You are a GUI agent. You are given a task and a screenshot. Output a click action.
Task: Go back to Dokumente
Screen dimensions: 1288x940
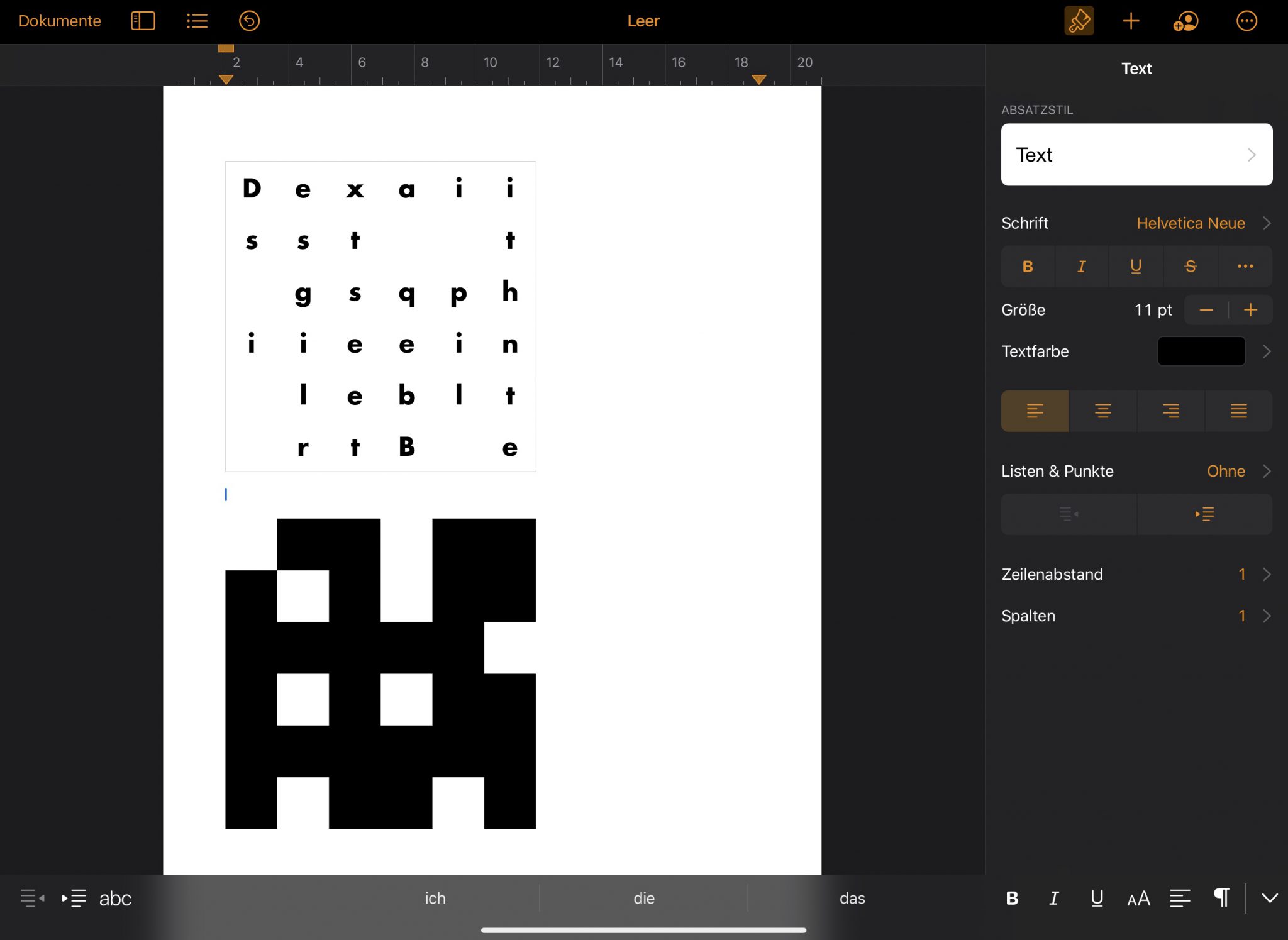(60, 21)
